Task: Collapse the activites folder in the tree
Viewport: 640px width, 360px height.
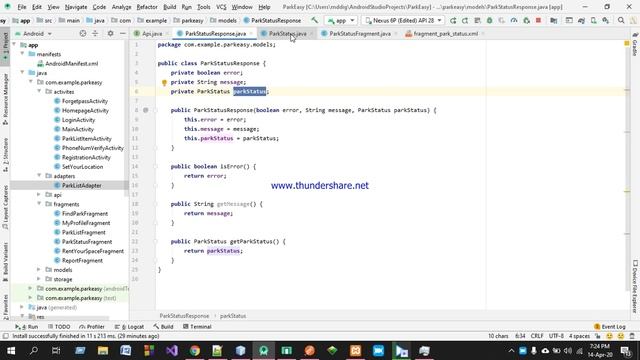Action: click(40, 91)
